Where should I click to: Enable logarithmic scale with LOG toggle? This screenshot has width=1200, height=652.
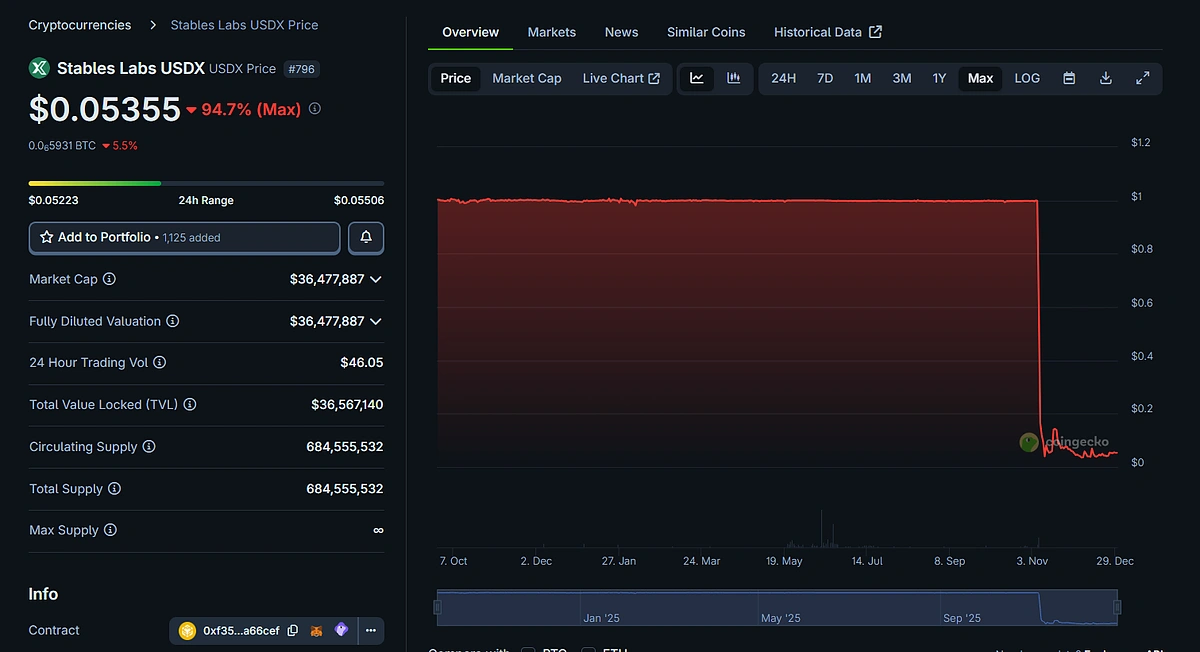1026,78
